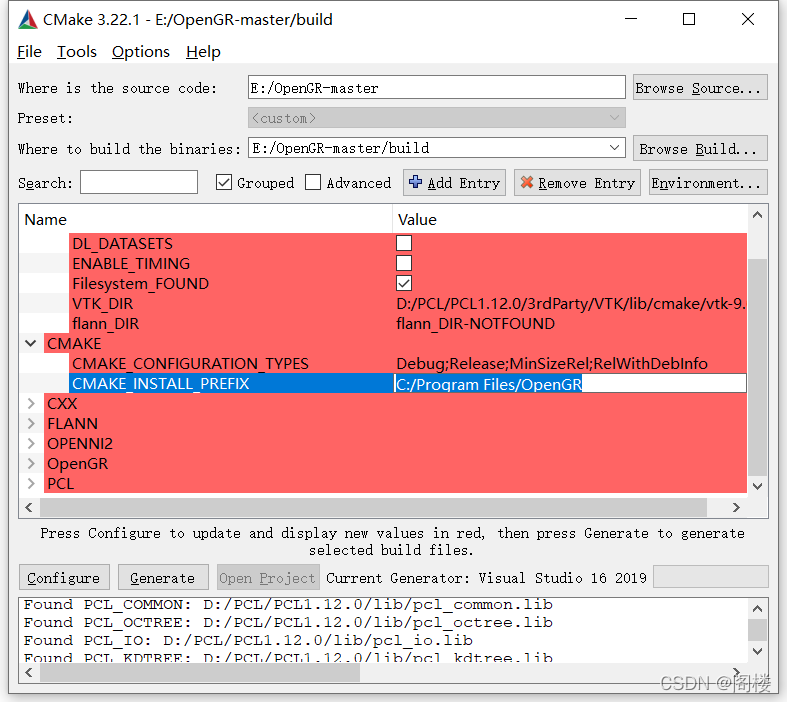Maximize the CMake window
Viewport: 787px width, 702px height.
coord(689,19)
